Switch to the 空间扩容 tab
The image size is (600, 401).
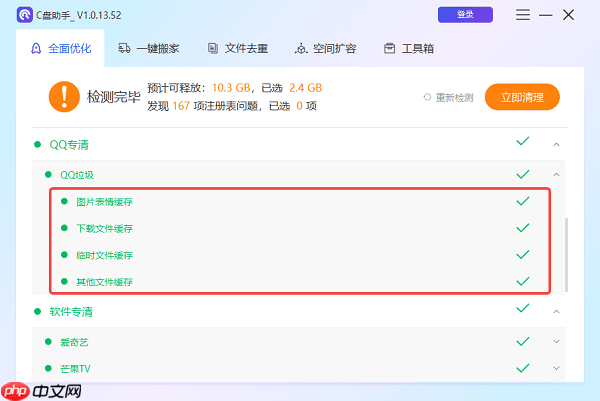point(326,49)
